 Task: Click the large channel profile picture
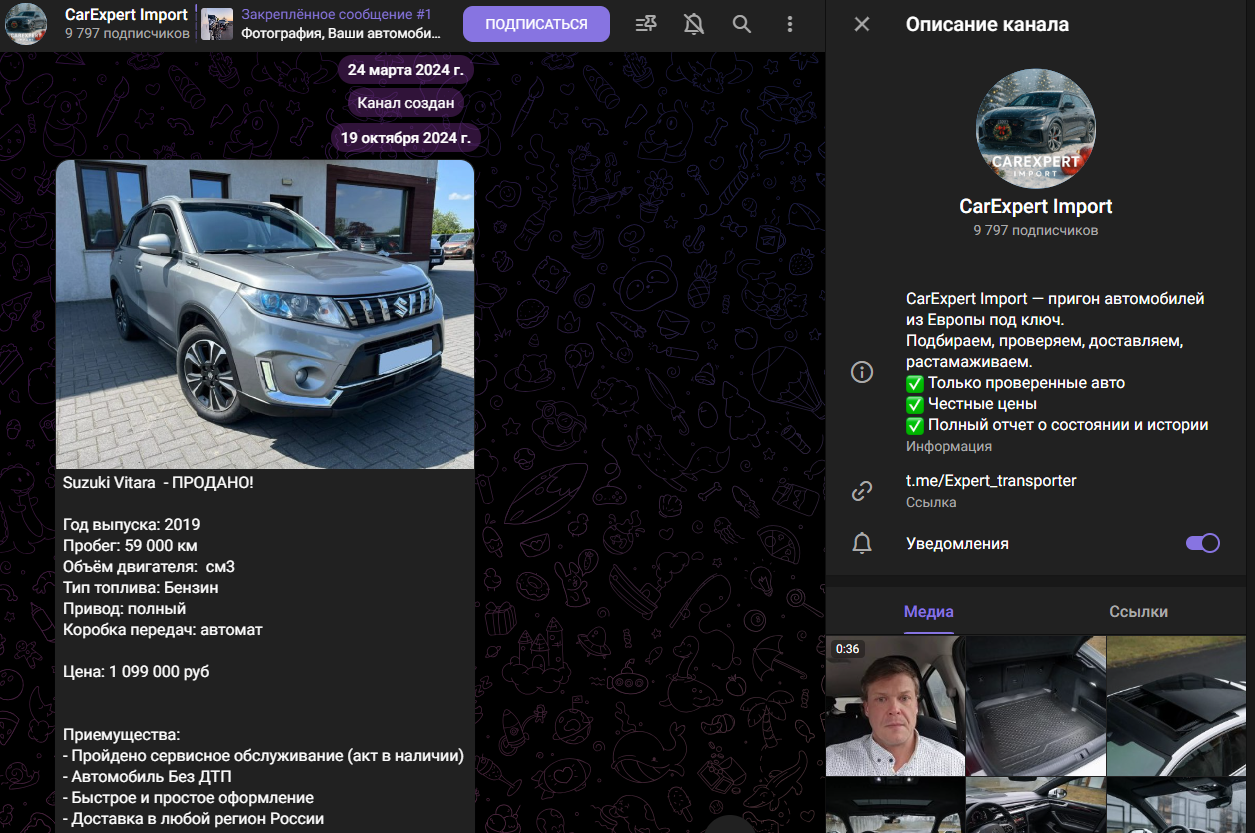(x=1036, y=129)
